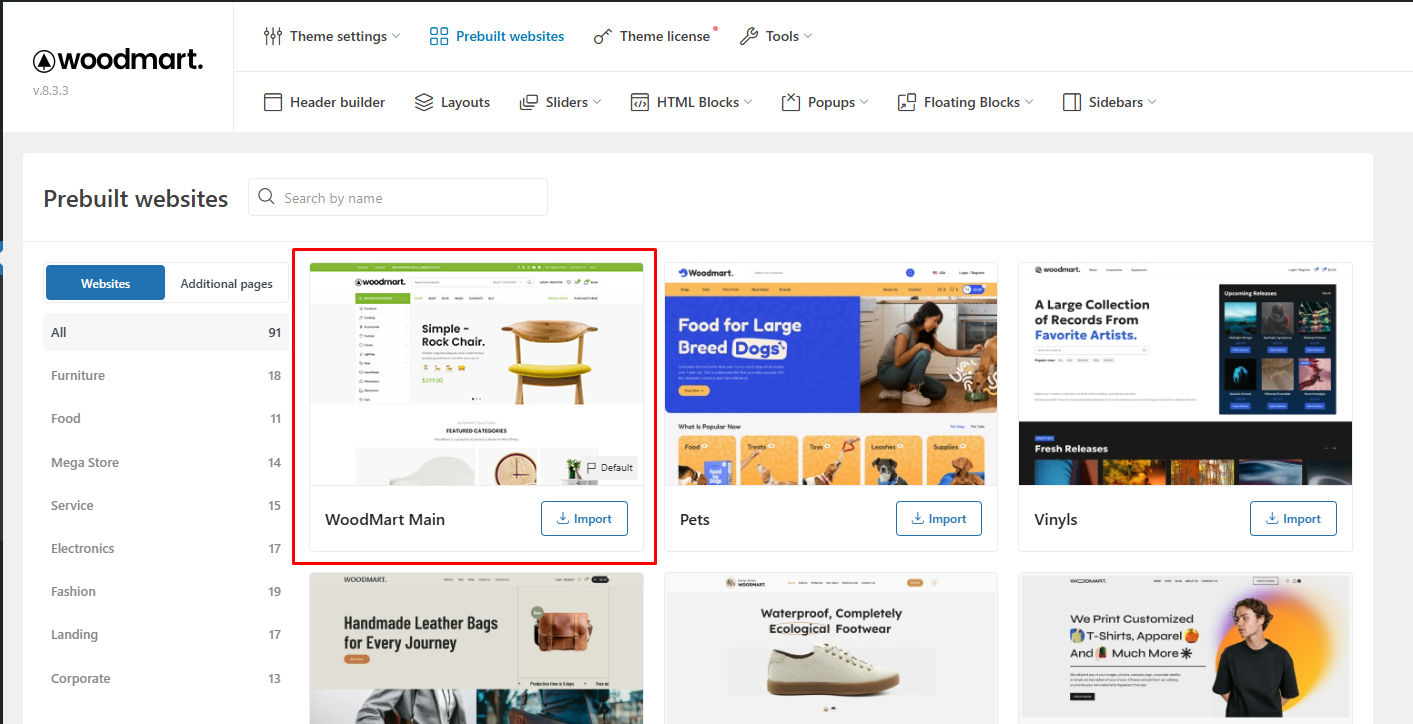This screenshot has width=1413, height=724.
Task: Click the Header builder icon
Action: (273, 102)
